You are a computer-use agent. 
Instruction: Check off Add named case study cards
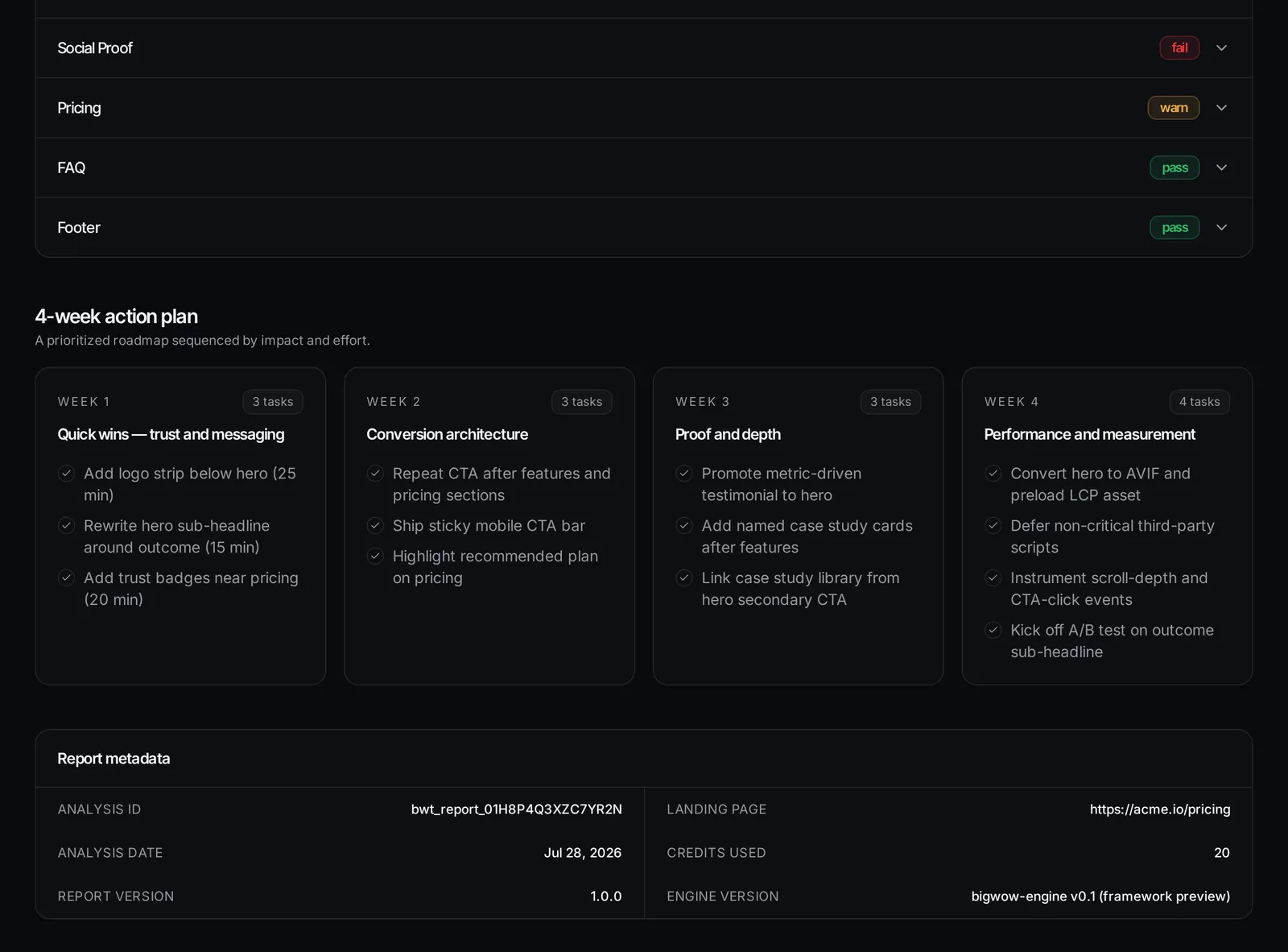(x=684, y=526)
